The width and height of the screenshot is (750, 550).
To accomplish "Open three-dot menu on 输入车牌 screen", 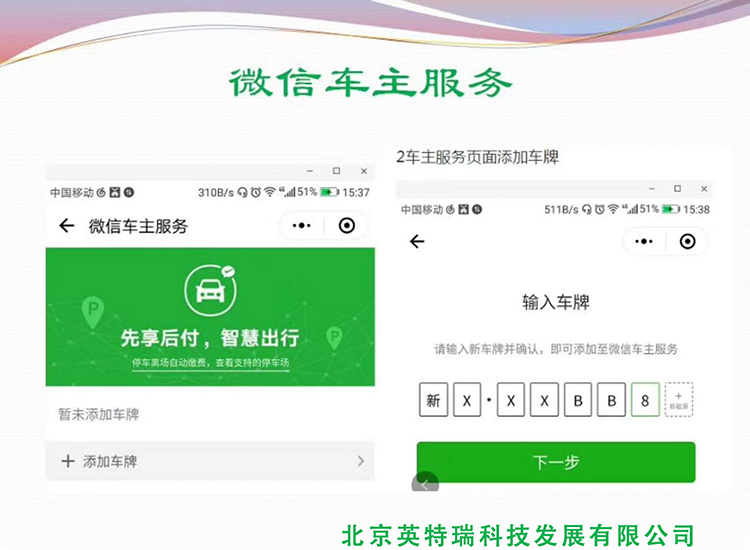I will pos(644,241).
